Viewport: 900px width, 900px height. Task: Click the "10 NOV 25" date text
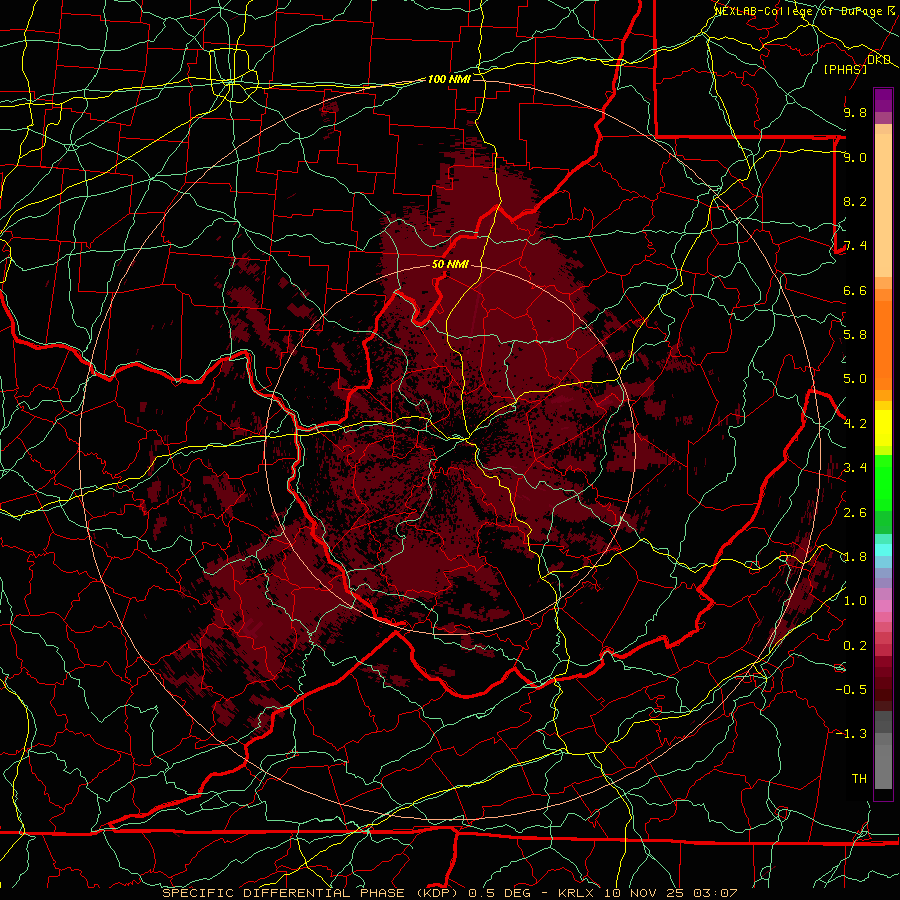point(643,893)
